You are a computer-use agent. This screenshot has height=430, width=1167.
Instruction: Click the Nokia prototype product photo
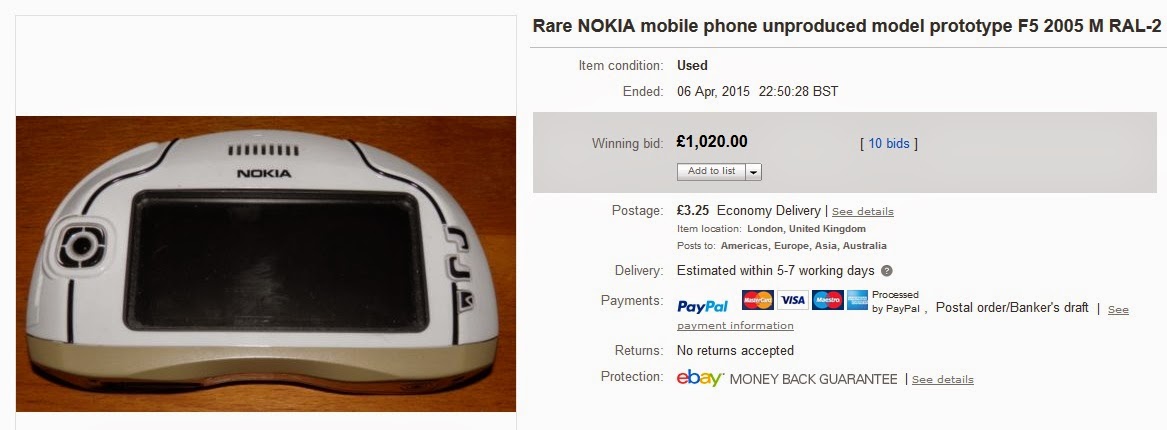265,264
